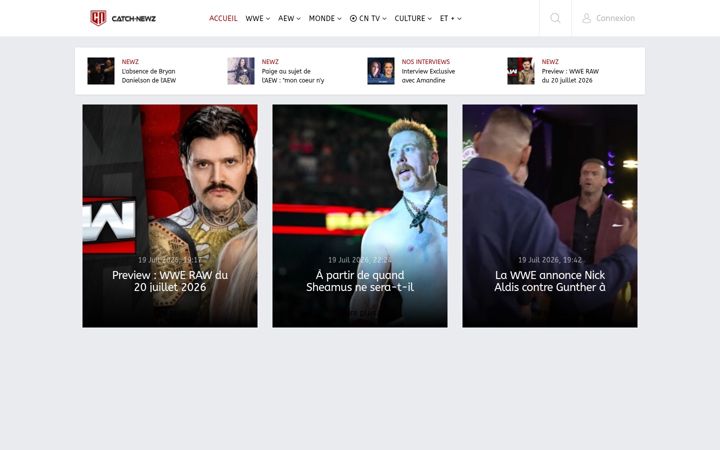Expand the WWE dropdown chevron
The height and width of the screenshot is (450, 720).
click(x=268, y=19)
